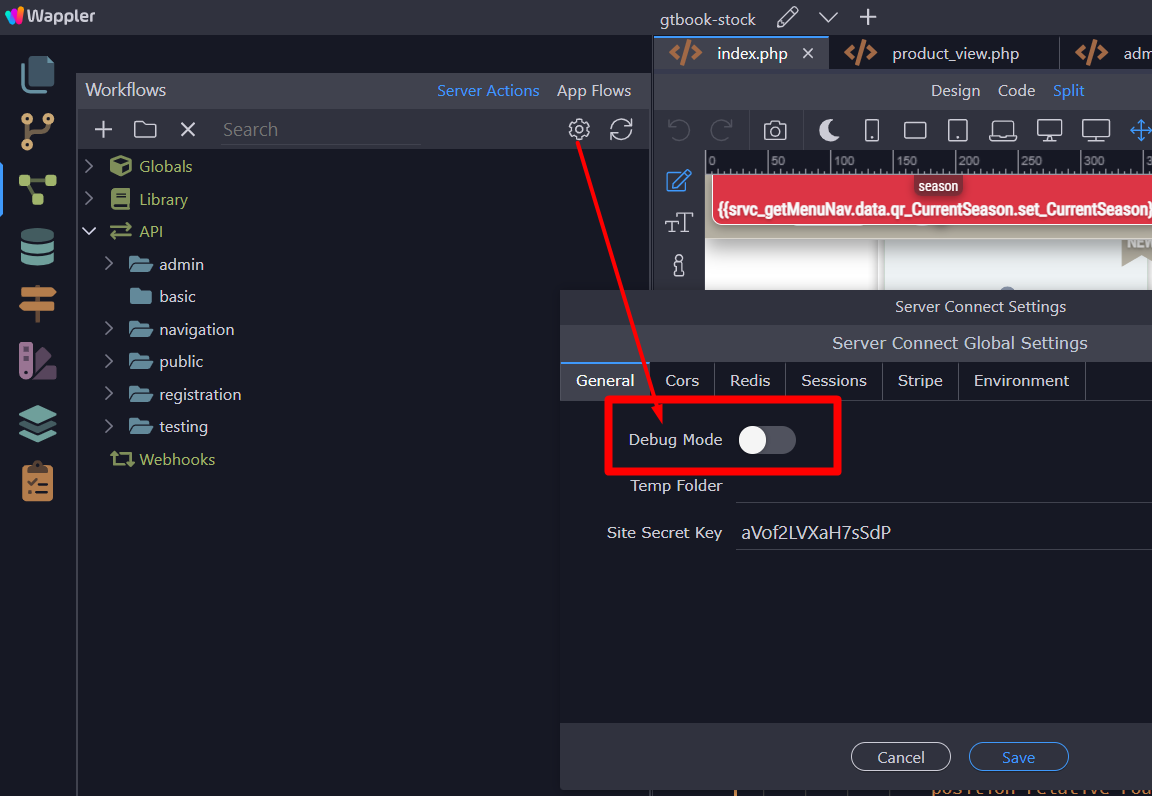
Task: Expand the registration folder
Action: click(x=109, y=393)
